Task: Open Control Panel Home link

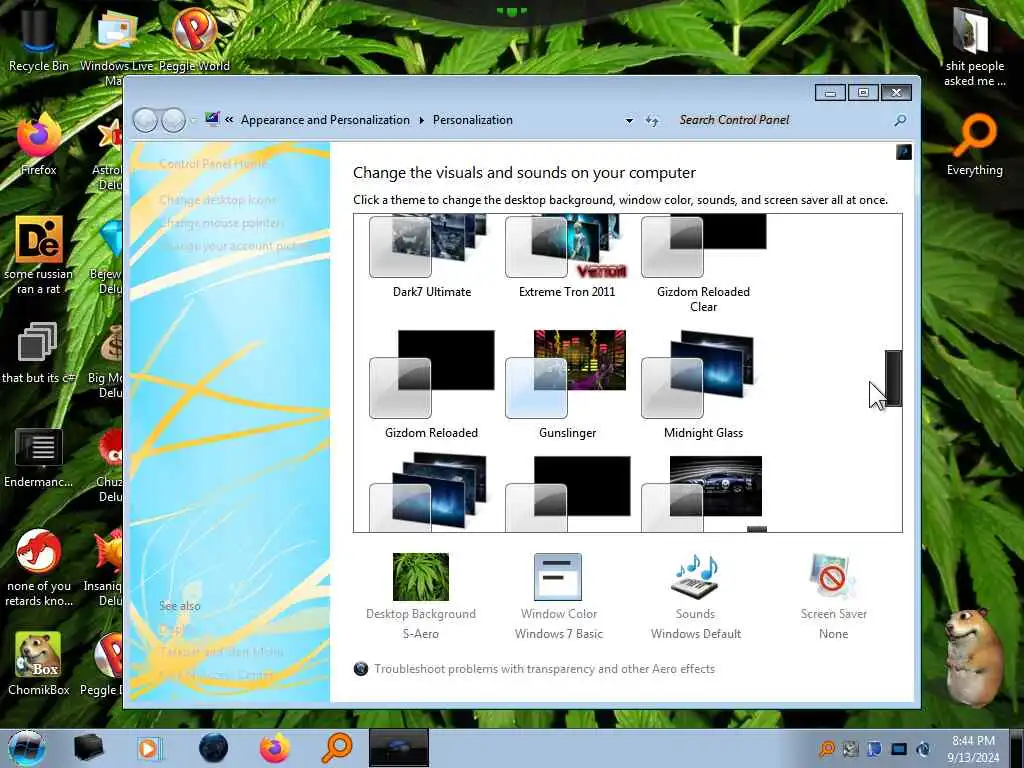Action: coord(213,164)
